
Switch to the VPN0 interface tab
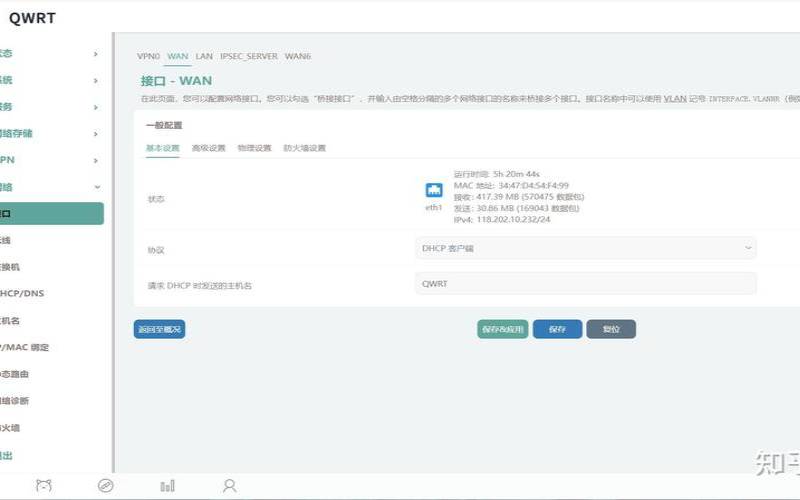click(148, 56)
